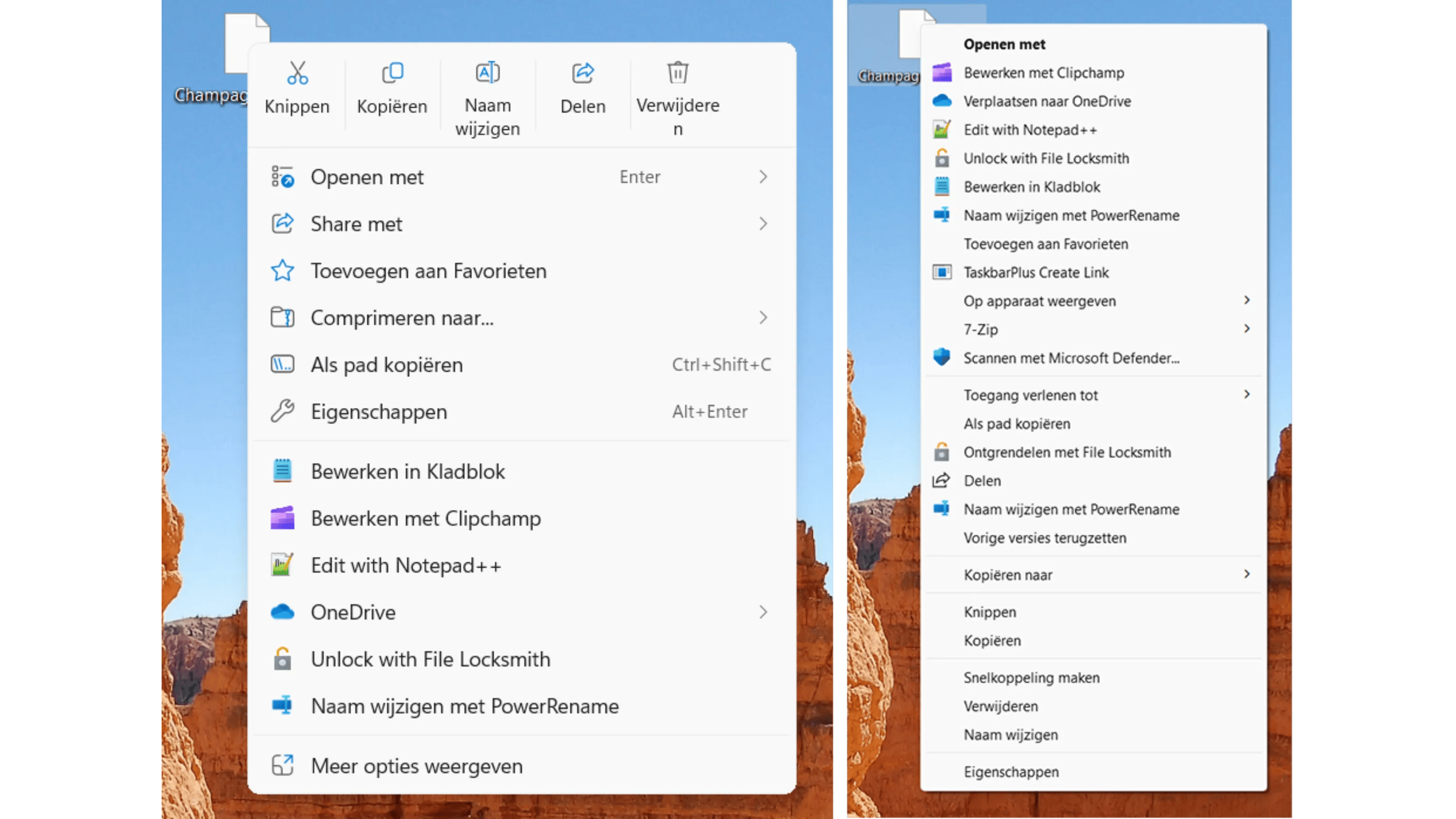Click the Als pad kopiëren icon in left menu
This screenshot has width=1456, height=819.
click(x=282, y=364)
